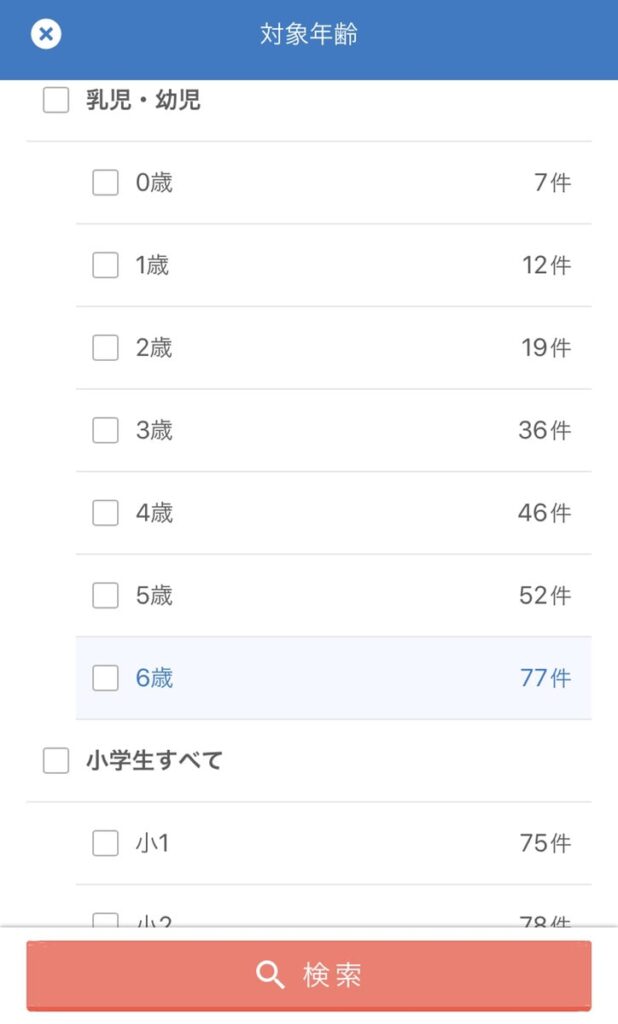Click the 75件 count on 小1 row

545,843
